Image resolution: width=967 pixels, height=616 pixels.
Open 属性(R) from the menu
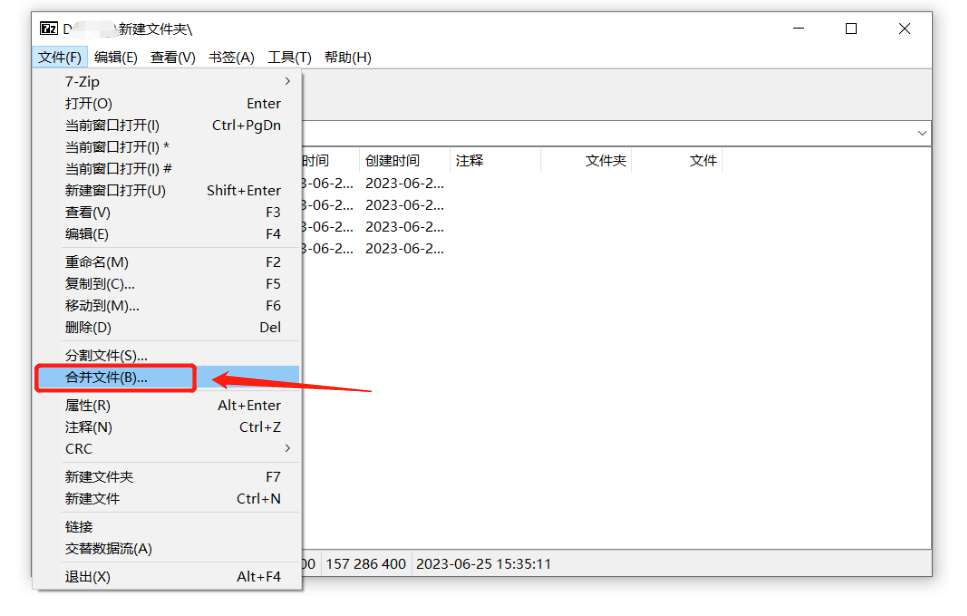[x=168, y=405]
